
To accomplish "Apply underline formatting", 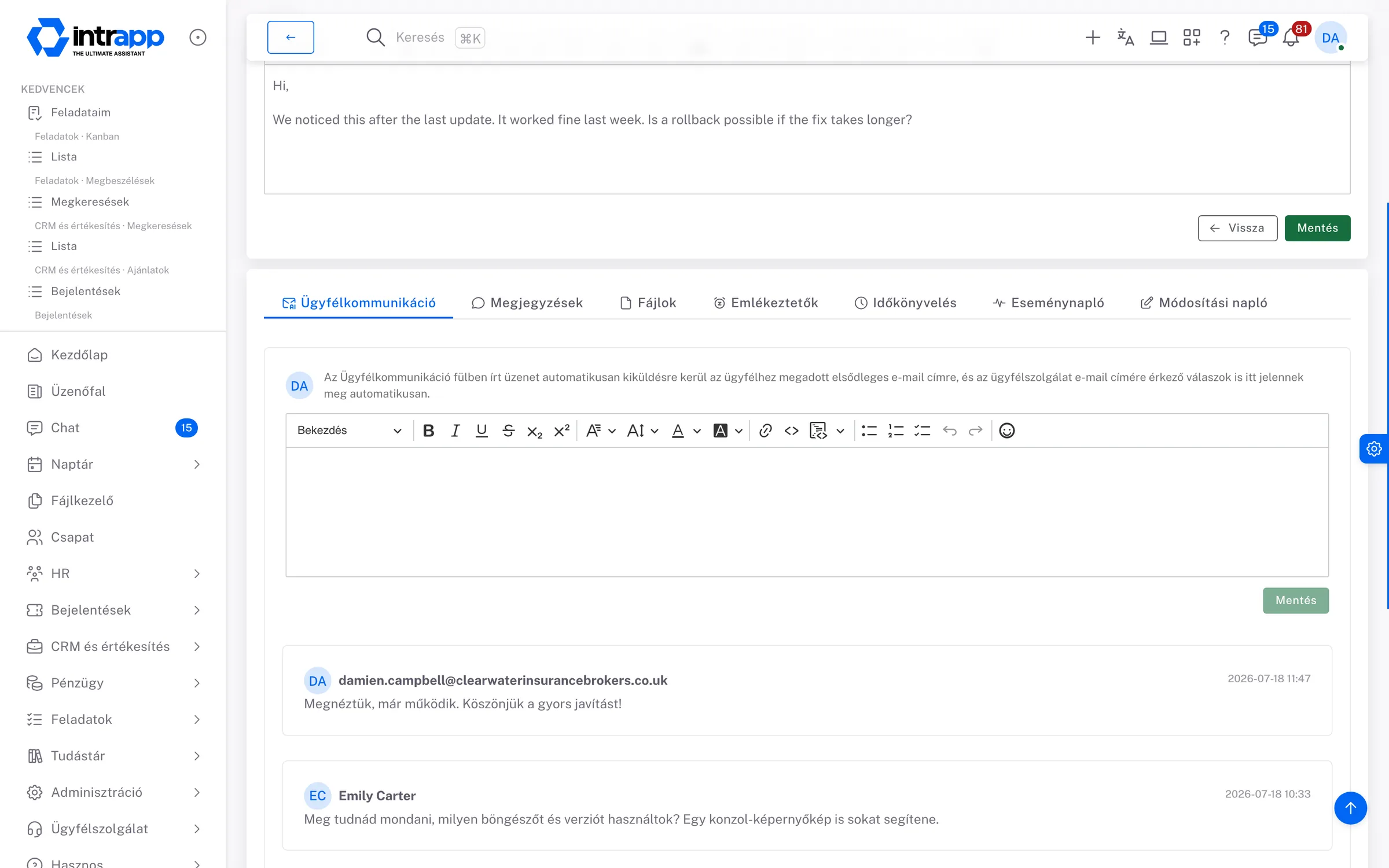I will (x=482, y=431).
